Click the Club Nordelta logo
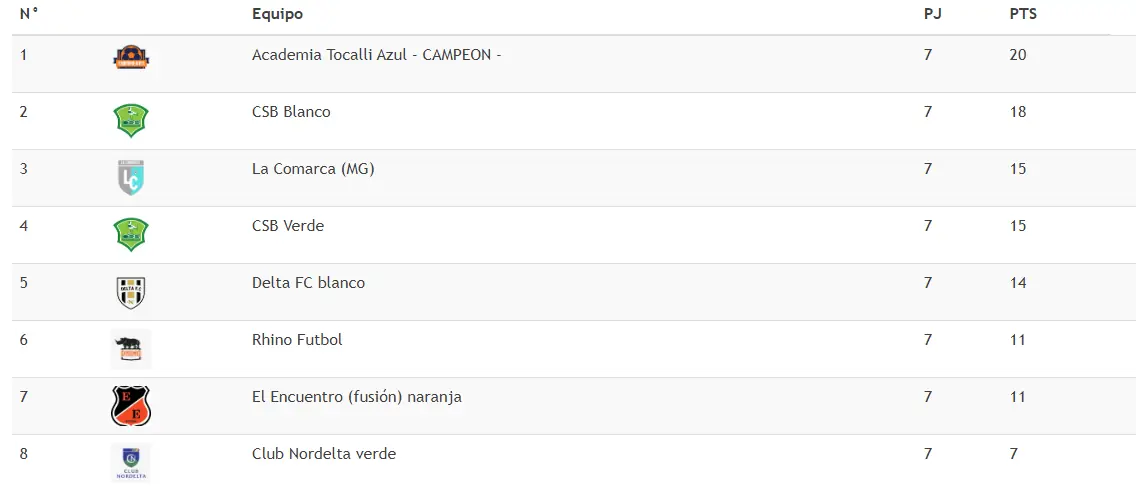The height and width of the screenshot is (496, 1136). tap(131, 463)
